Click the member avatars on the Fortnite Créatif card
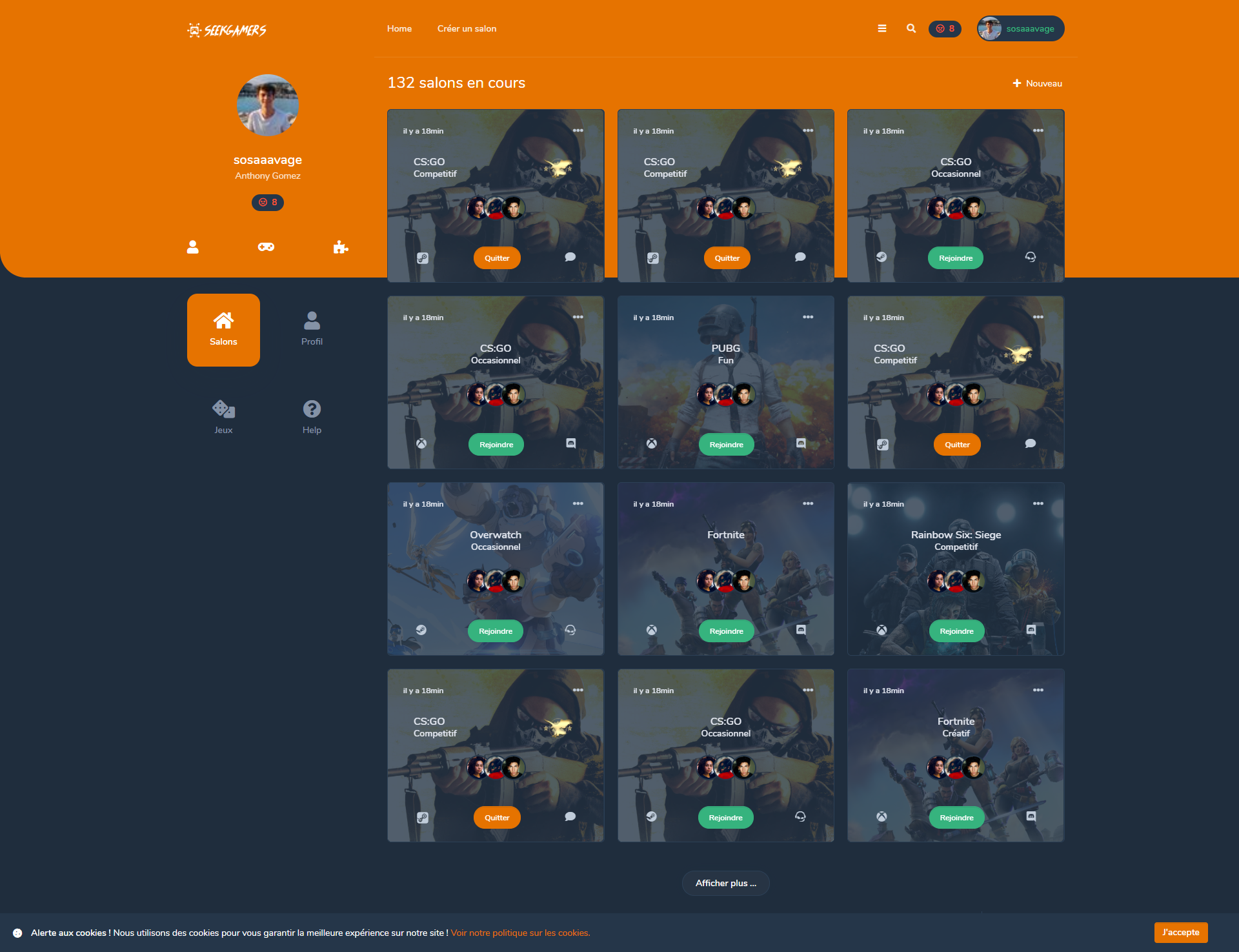This screenshot has height=952, width=1239. tap(956, 767)
